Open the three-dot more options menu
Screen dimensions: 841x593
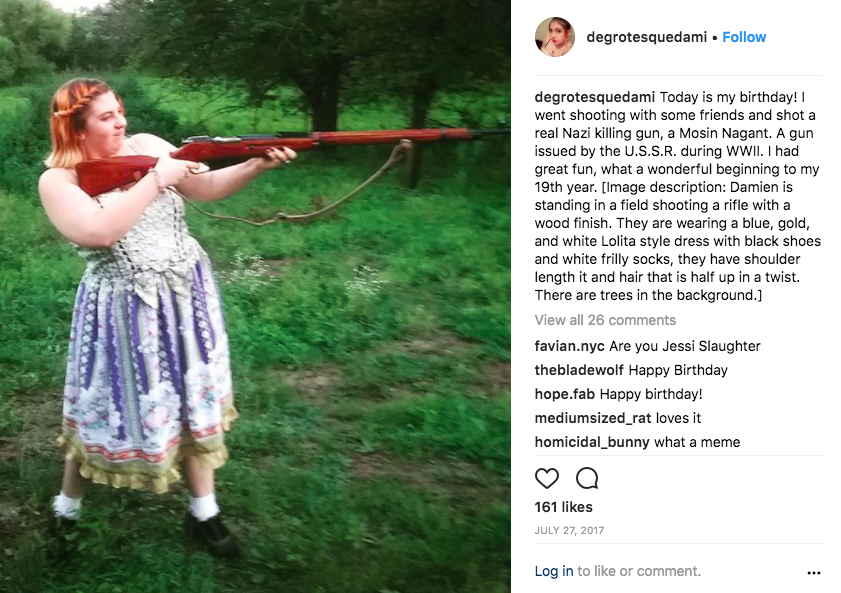click(814, 573)
